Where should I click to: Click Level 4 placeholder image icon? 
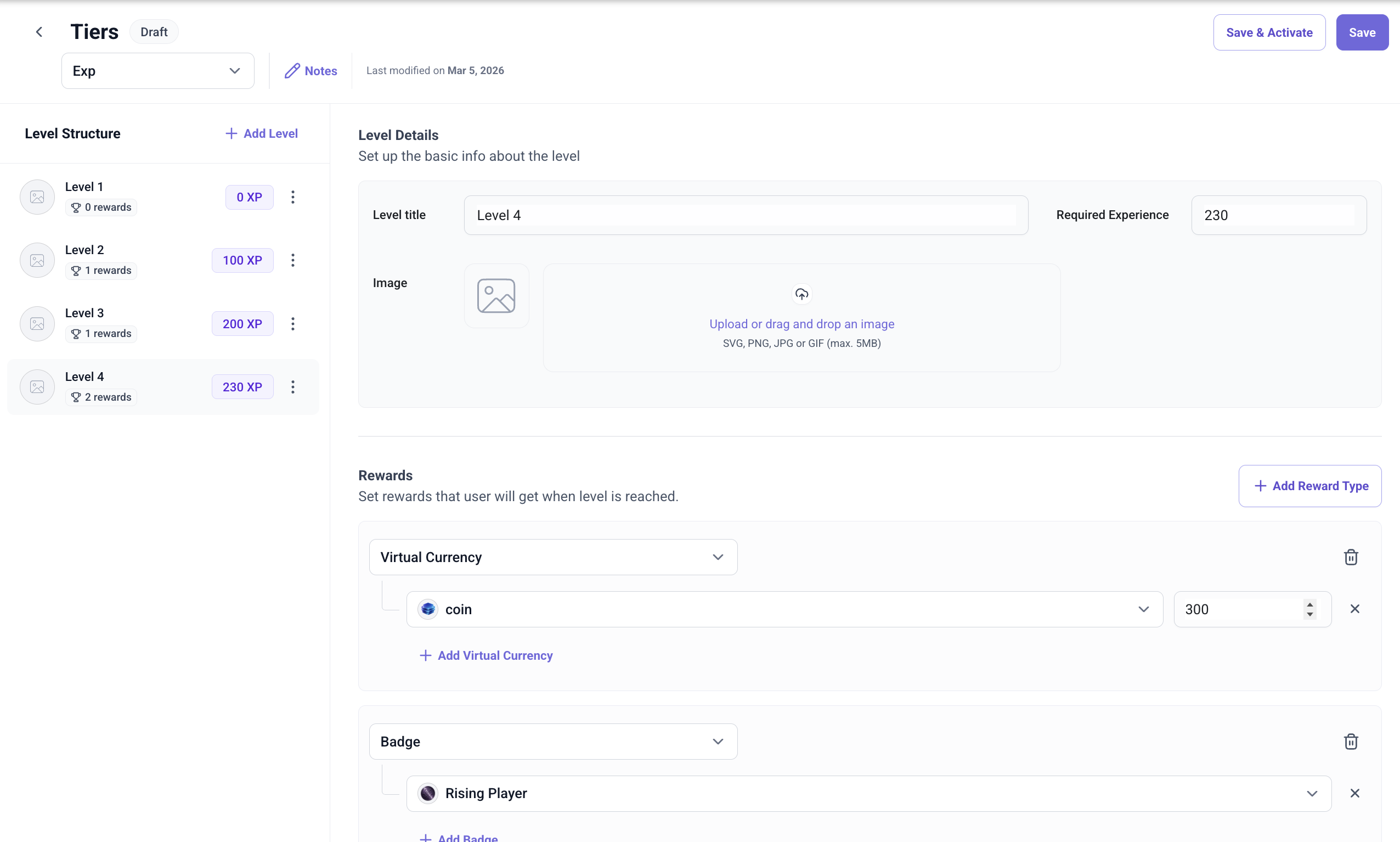click(37, 387)
